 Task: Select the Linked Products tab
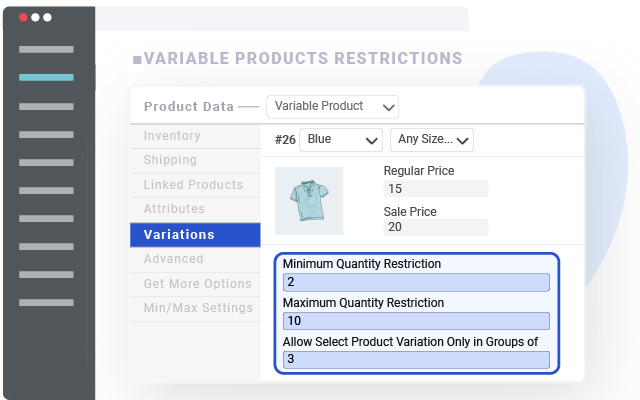[193, 185]
